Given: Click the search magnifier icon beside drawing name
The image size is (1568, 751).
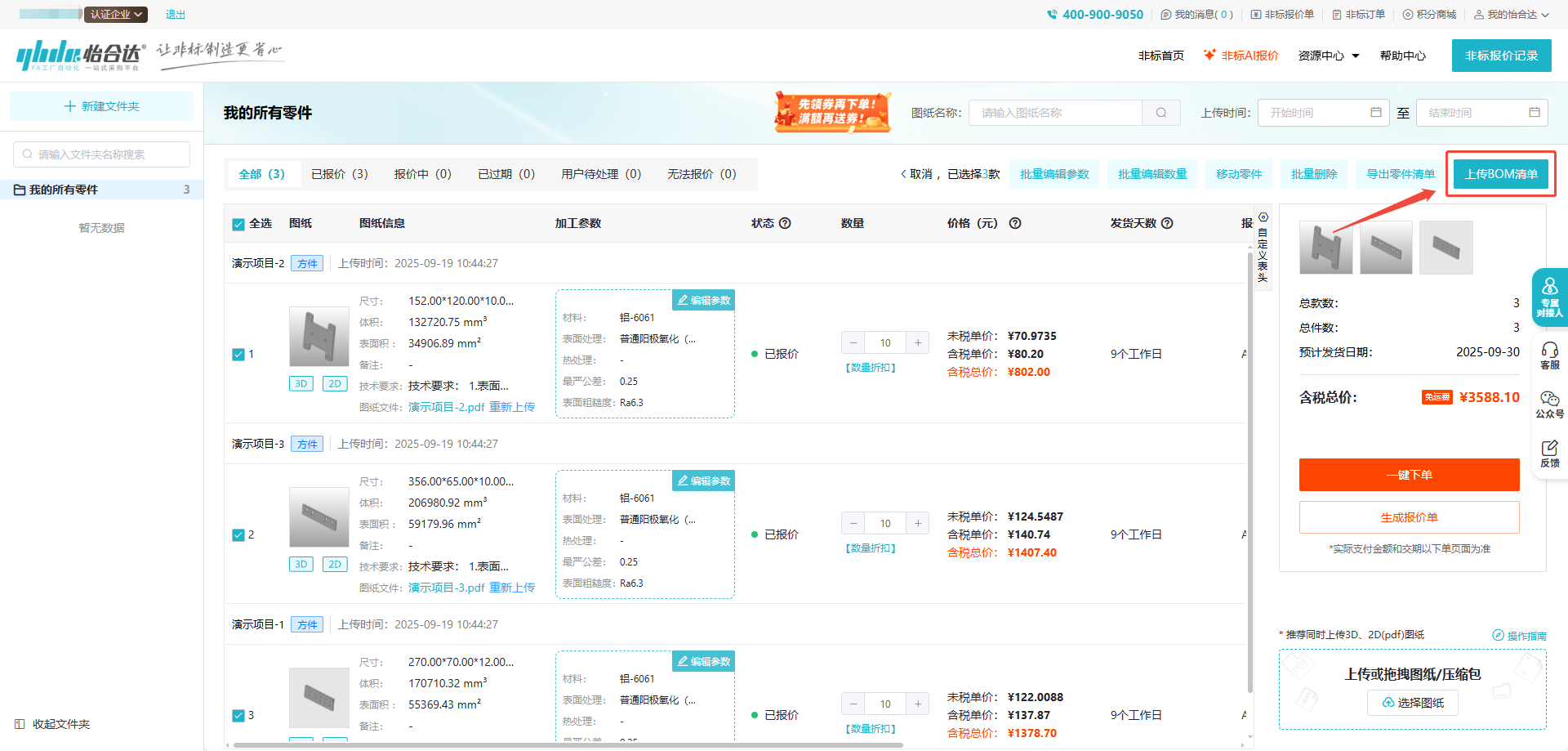Looking at the screenshot, I should (1160, 113).
